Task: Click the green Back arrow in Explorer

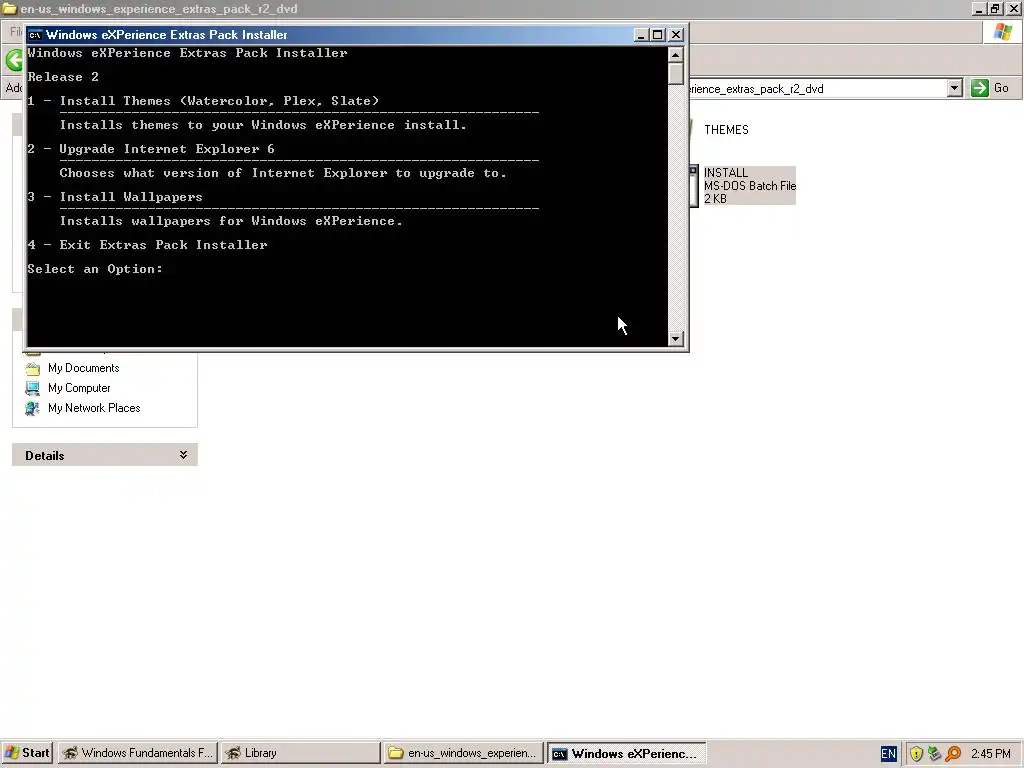Action: tap(16, 60)
